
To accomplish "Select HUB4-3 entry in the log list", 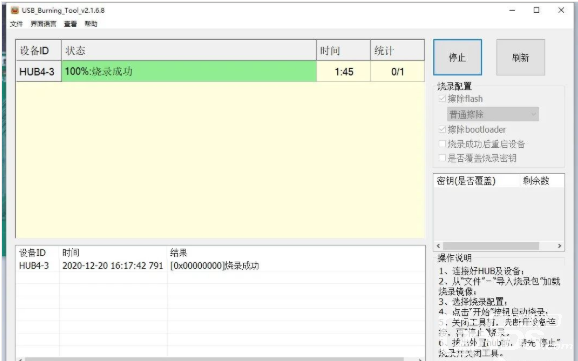I will click(x=34, y=266).
